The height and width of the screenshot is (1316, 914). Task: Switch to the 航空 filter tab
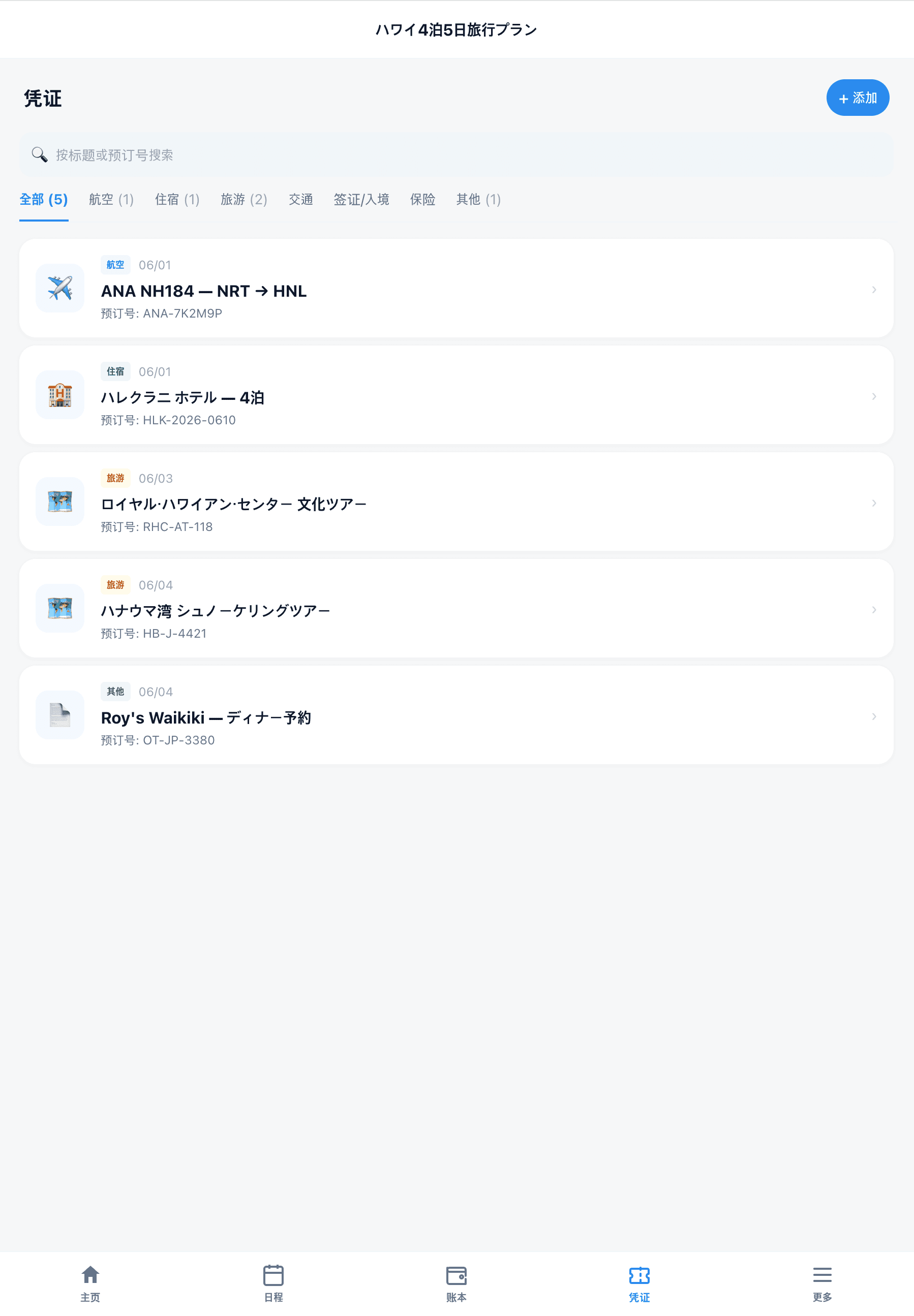click(x=110, y=200)
